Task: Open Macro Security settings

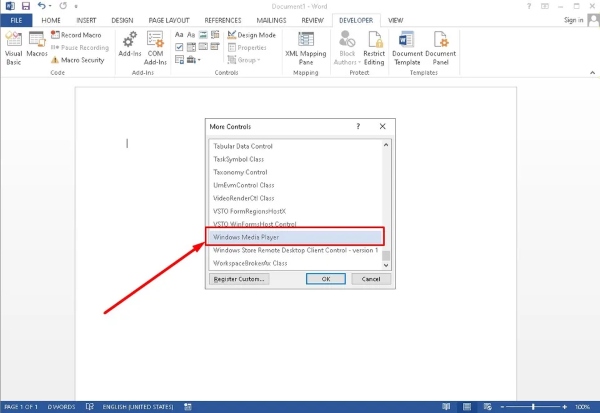Action: (81, 59)
